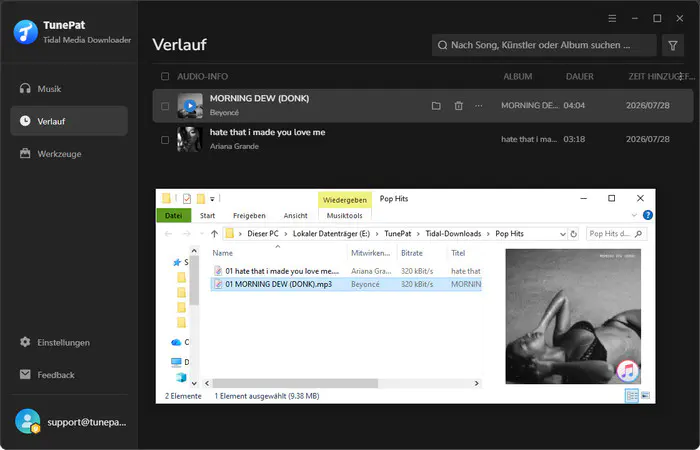This screenshot has width=700, height=450.
Task: Click the search magnifier icon in Explorer search box
Action: tap(638, 233)
